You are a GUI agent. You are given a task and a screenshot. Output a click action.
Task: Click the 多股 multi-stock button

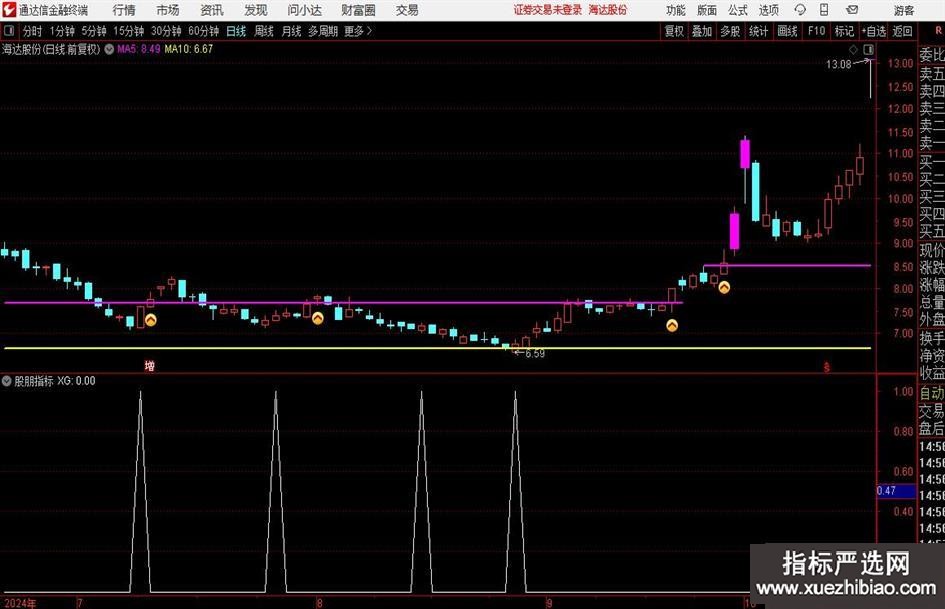pos(730,31)
